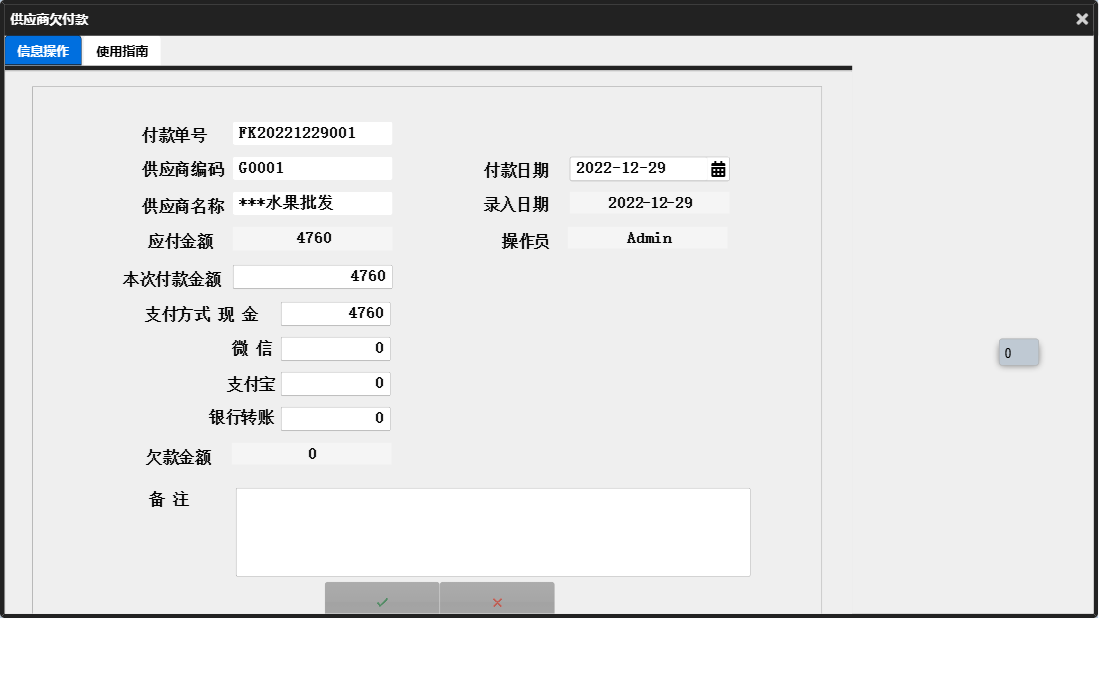Select the 信息操作 tab
The image size is (1099, 687).
click(x=43, y=50)
